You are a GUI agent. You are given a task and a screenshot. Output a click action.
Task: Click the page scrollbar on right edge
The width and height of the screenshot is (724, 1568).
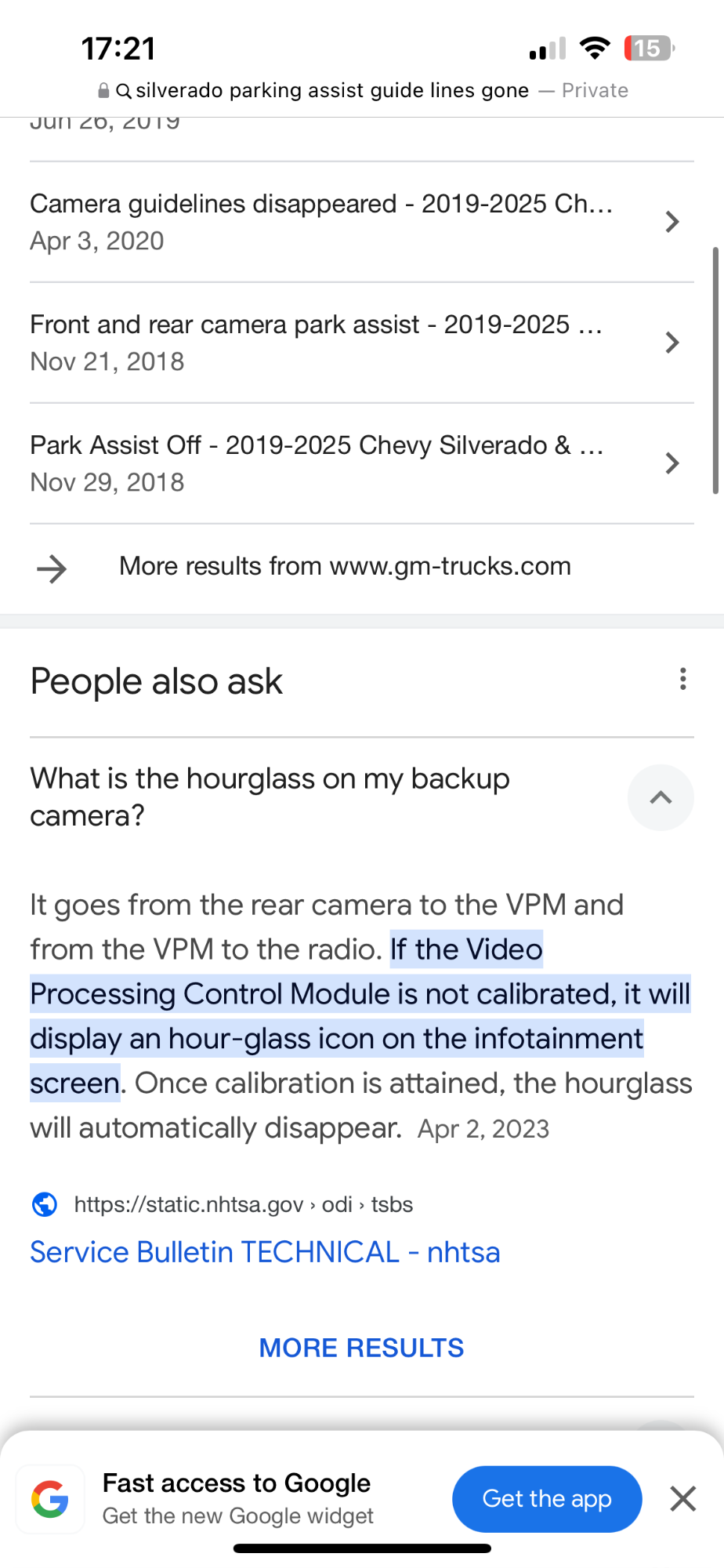(715, 370)
